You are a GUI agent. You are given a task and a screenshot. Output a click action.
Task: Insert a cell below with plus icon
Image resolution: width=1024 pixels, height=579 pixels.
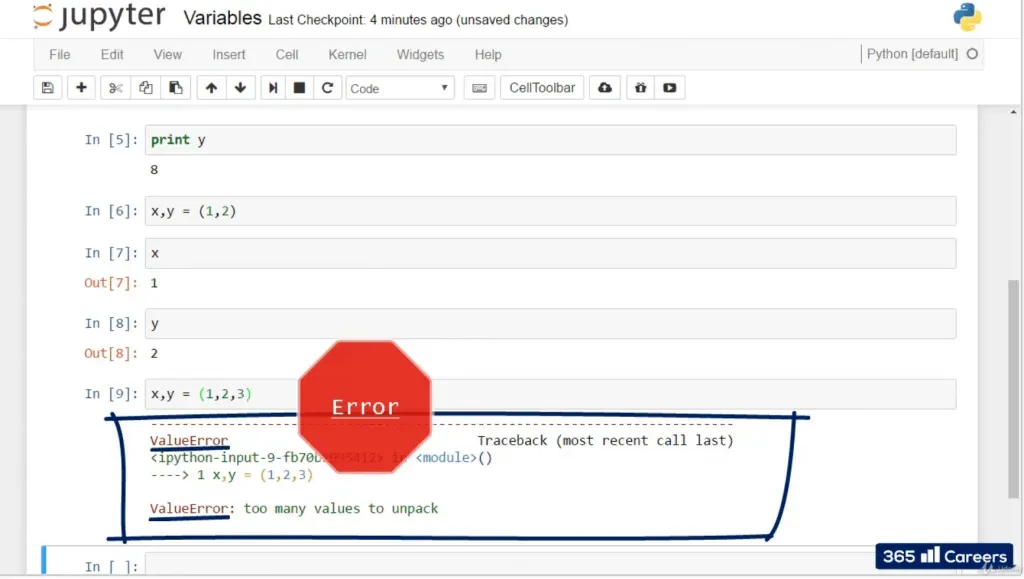coord(81,88)
